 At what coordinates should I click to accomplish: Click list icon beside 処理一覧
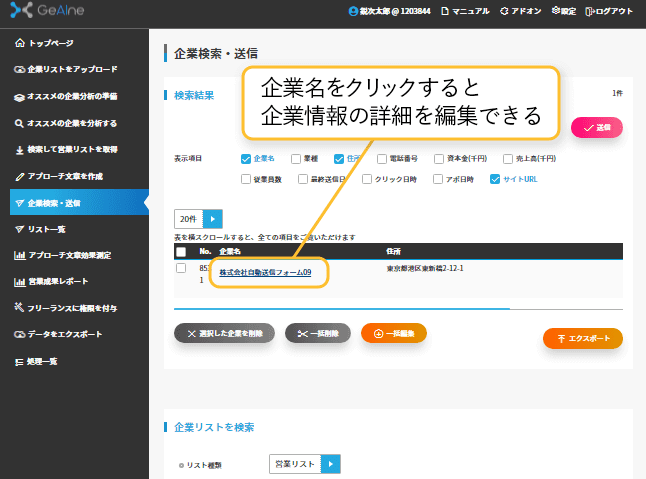[x=19, y=362]
